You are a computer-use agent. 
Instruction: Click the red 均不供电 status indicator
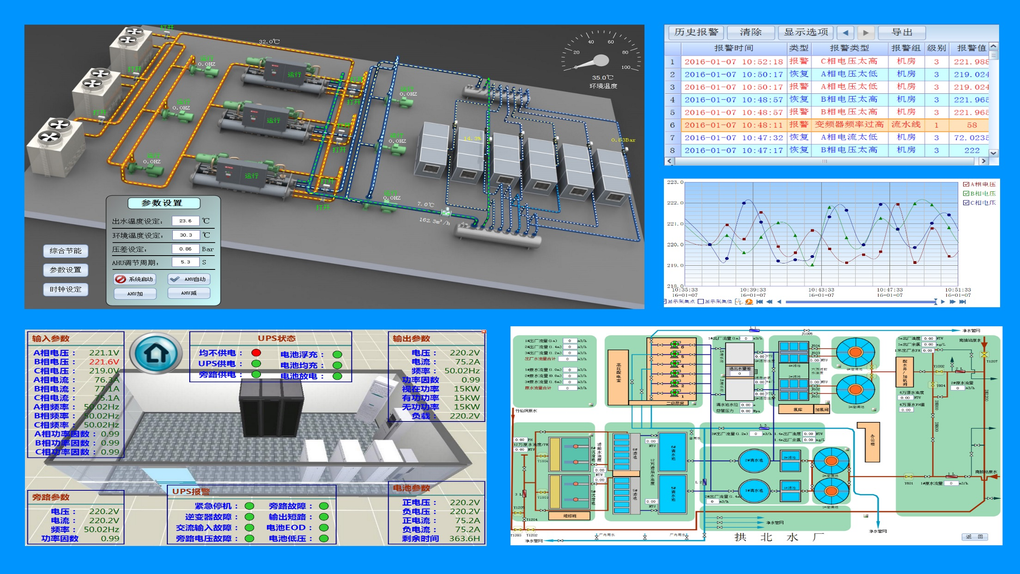pos(256,353)
